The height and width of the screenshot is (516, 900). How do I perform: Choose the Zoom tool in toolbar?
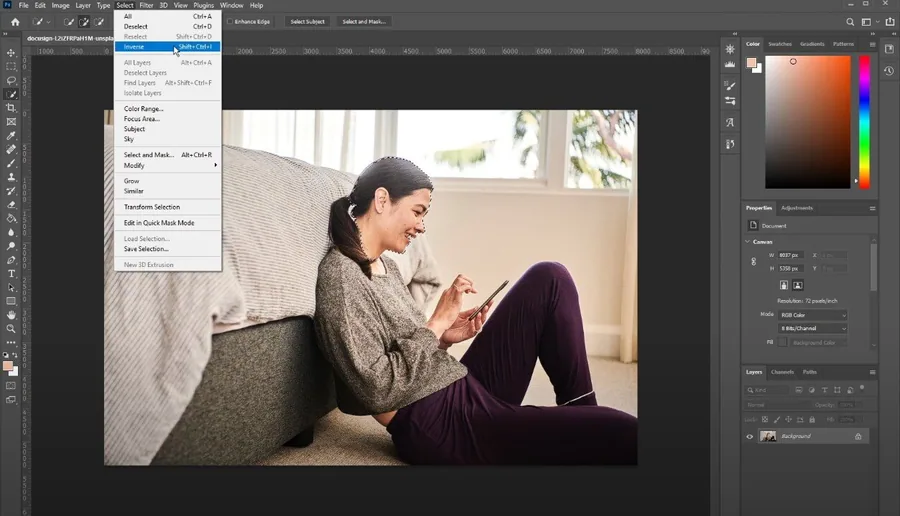click(x=11, y=329)
